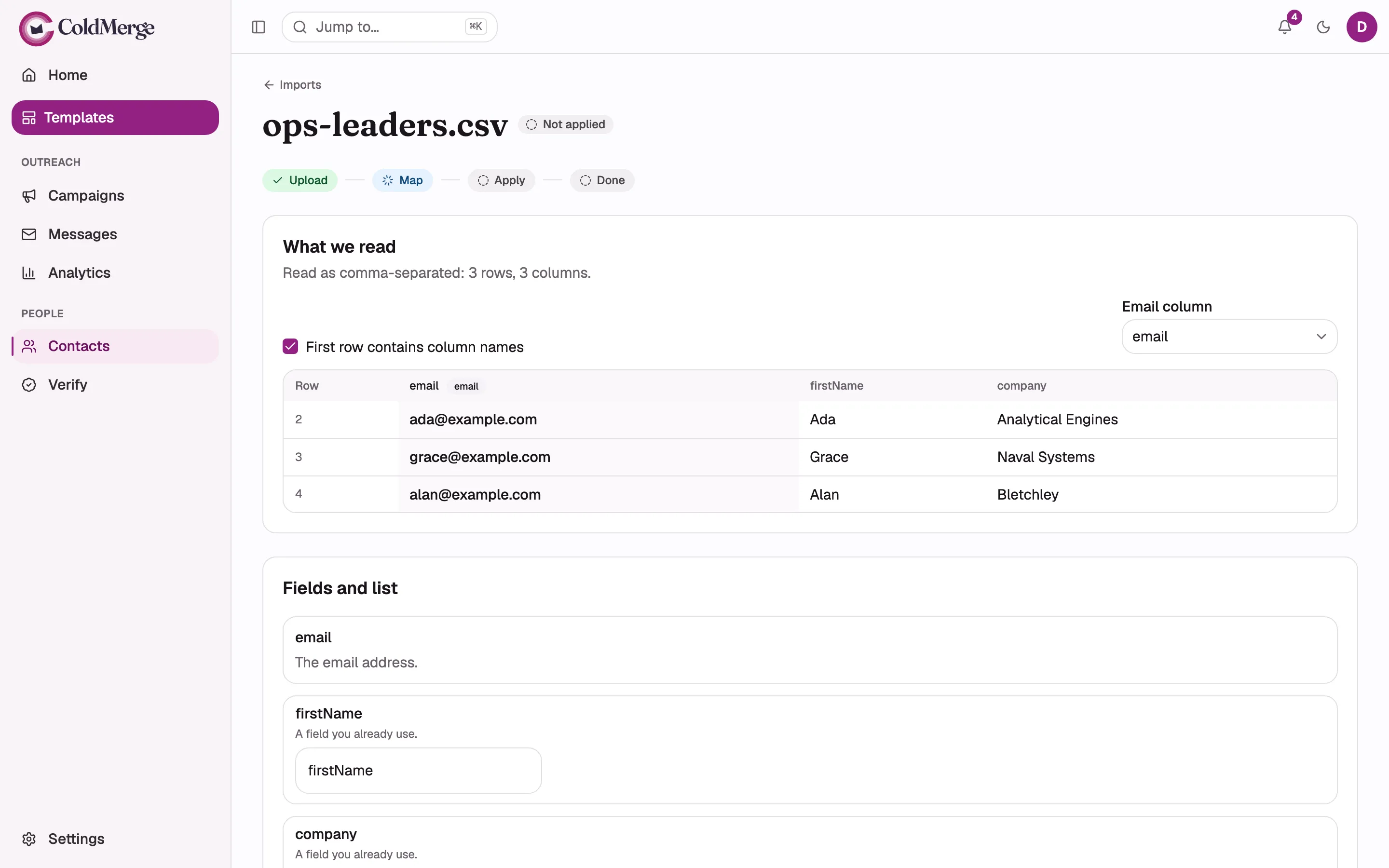This screenshot has width=1389, height=868.
Task: Open the user avatar D menu
Action: [x=1362, y=27]
